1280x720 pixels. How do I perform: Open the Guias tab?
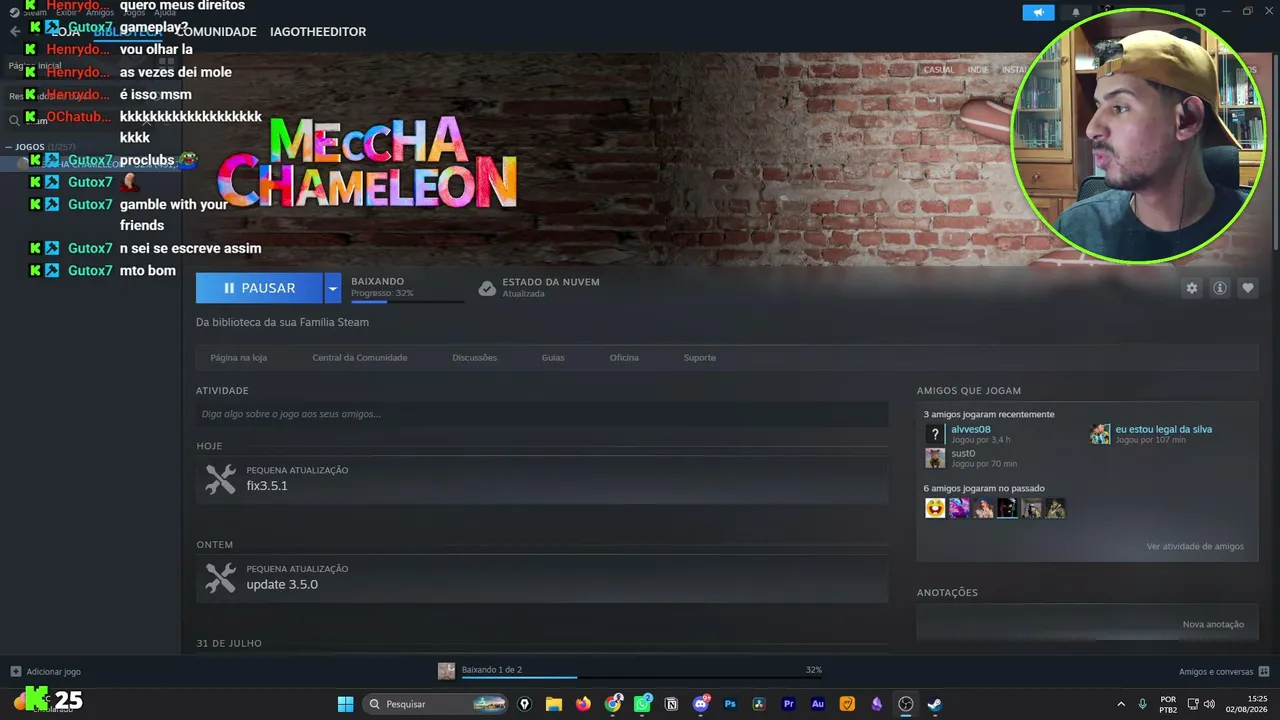point(553,357)
